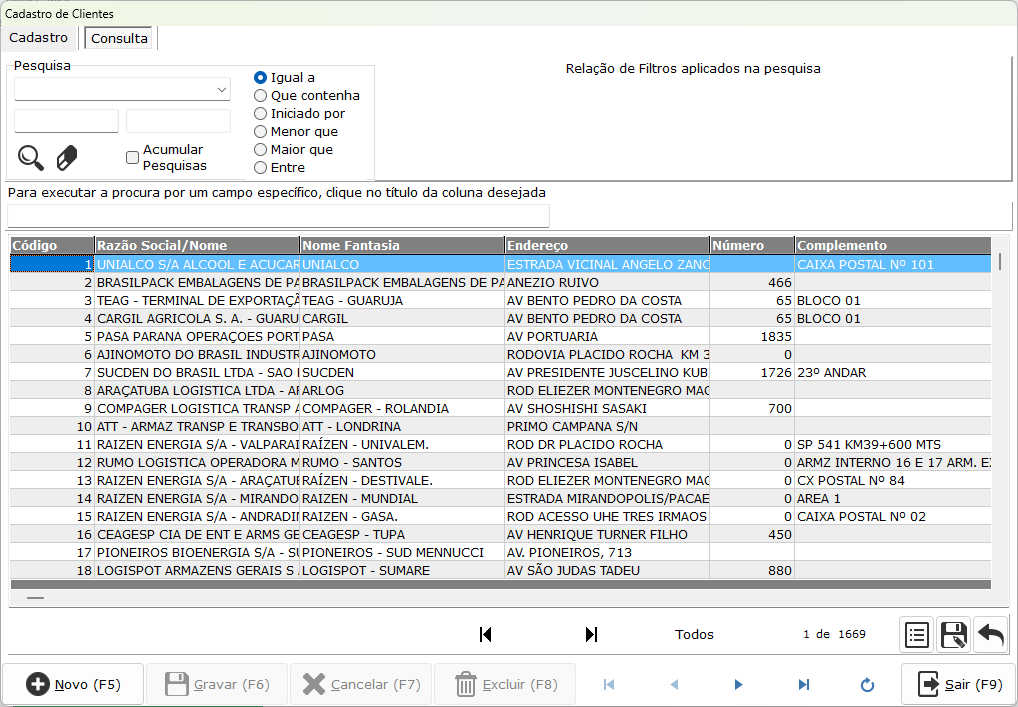Viewport: 1018px width, 707px height.
Task: Click the Excluir (F8) button
Action: point(505,684)
